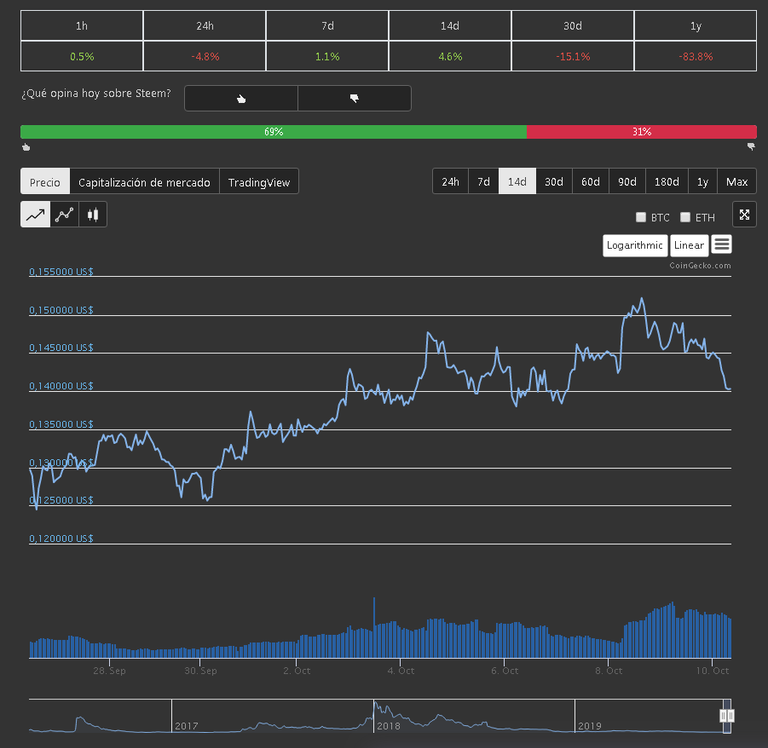Screen dimensions: 768x748
Task: Open the chart hamburger context menu
Action: [721, 244]
